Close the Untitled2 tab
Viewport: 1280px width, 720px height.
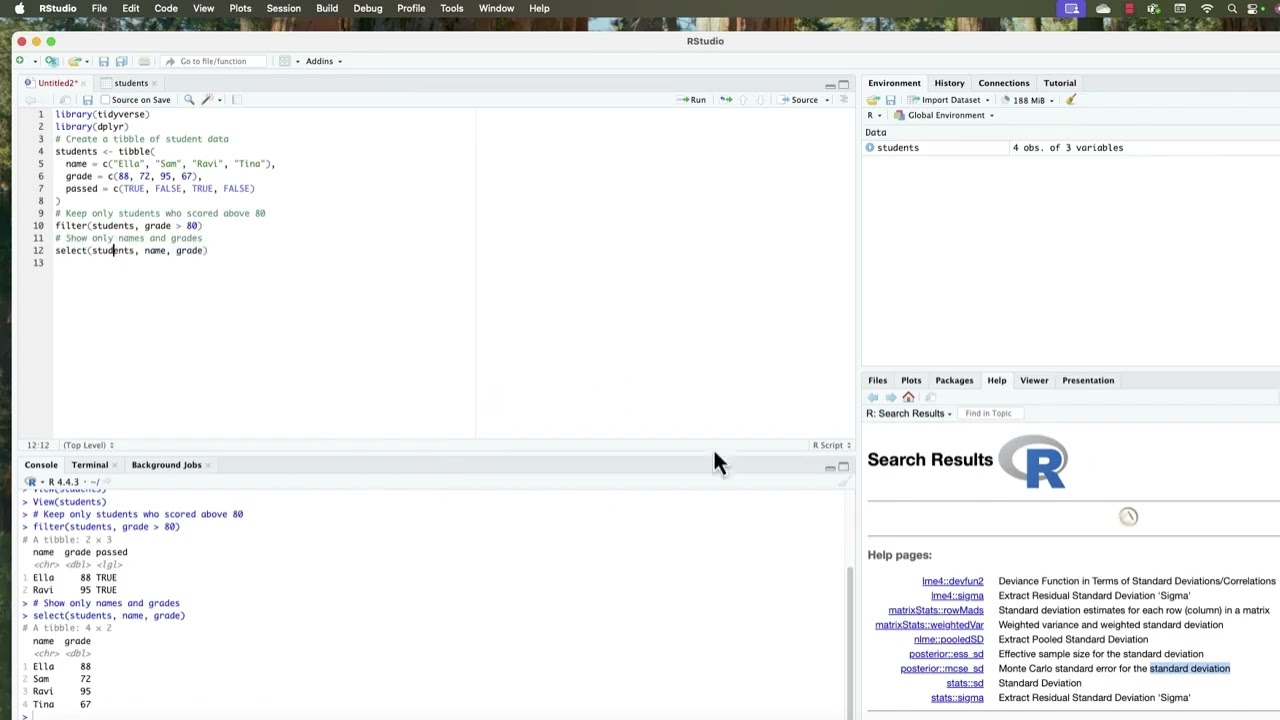84,83
